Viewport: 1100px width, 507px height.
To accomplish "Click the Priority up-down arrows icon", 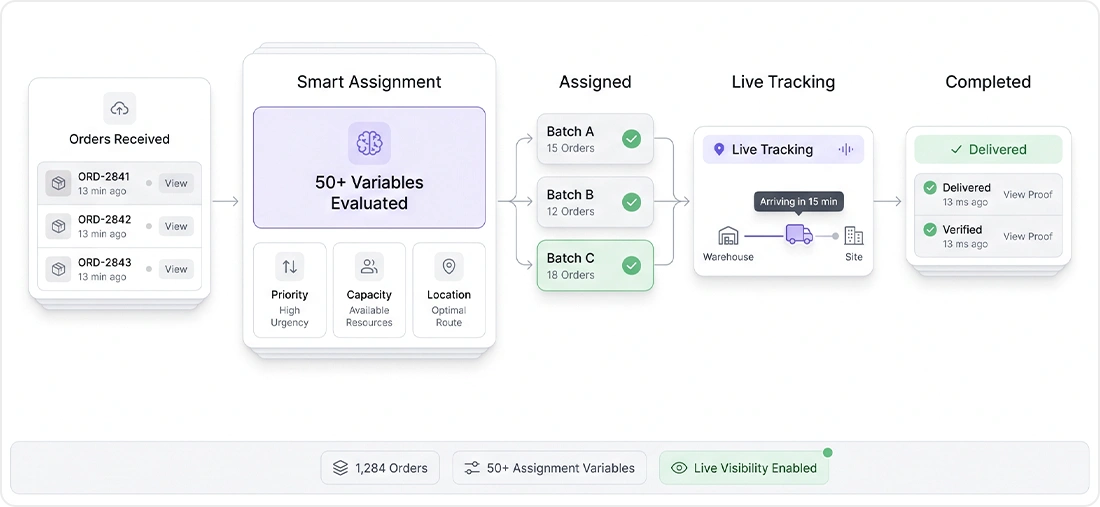I will pyautogui.click(x=289, y=266).
